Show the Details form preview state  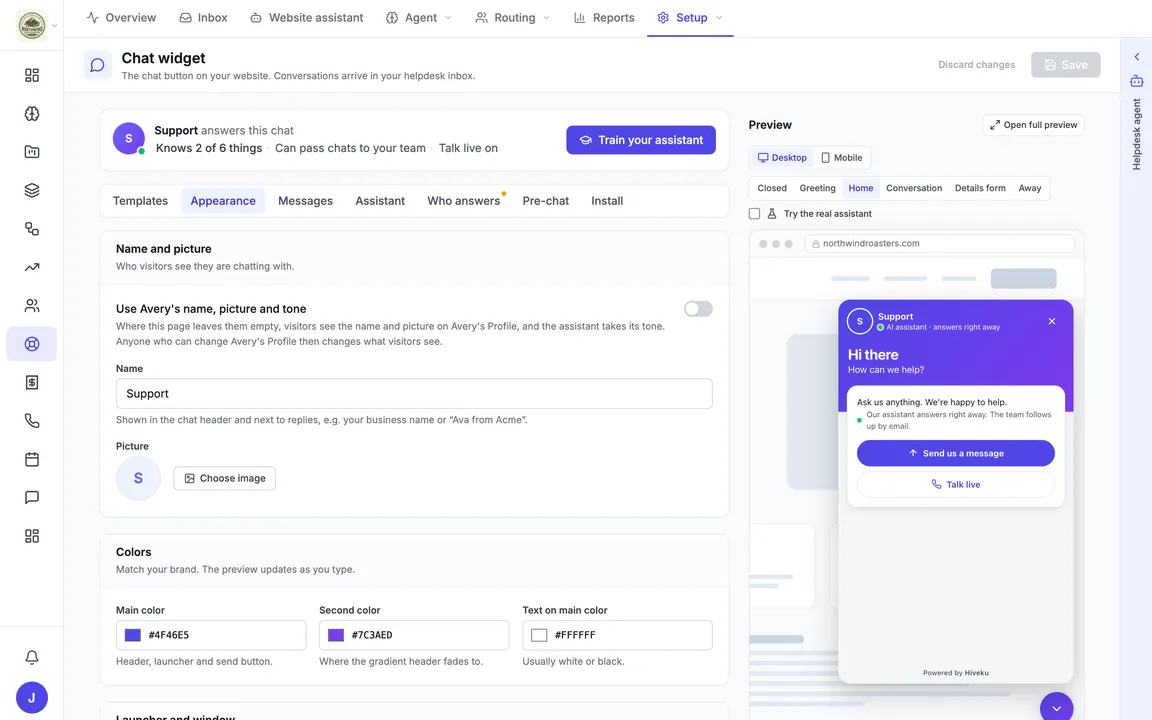point(979,188)
